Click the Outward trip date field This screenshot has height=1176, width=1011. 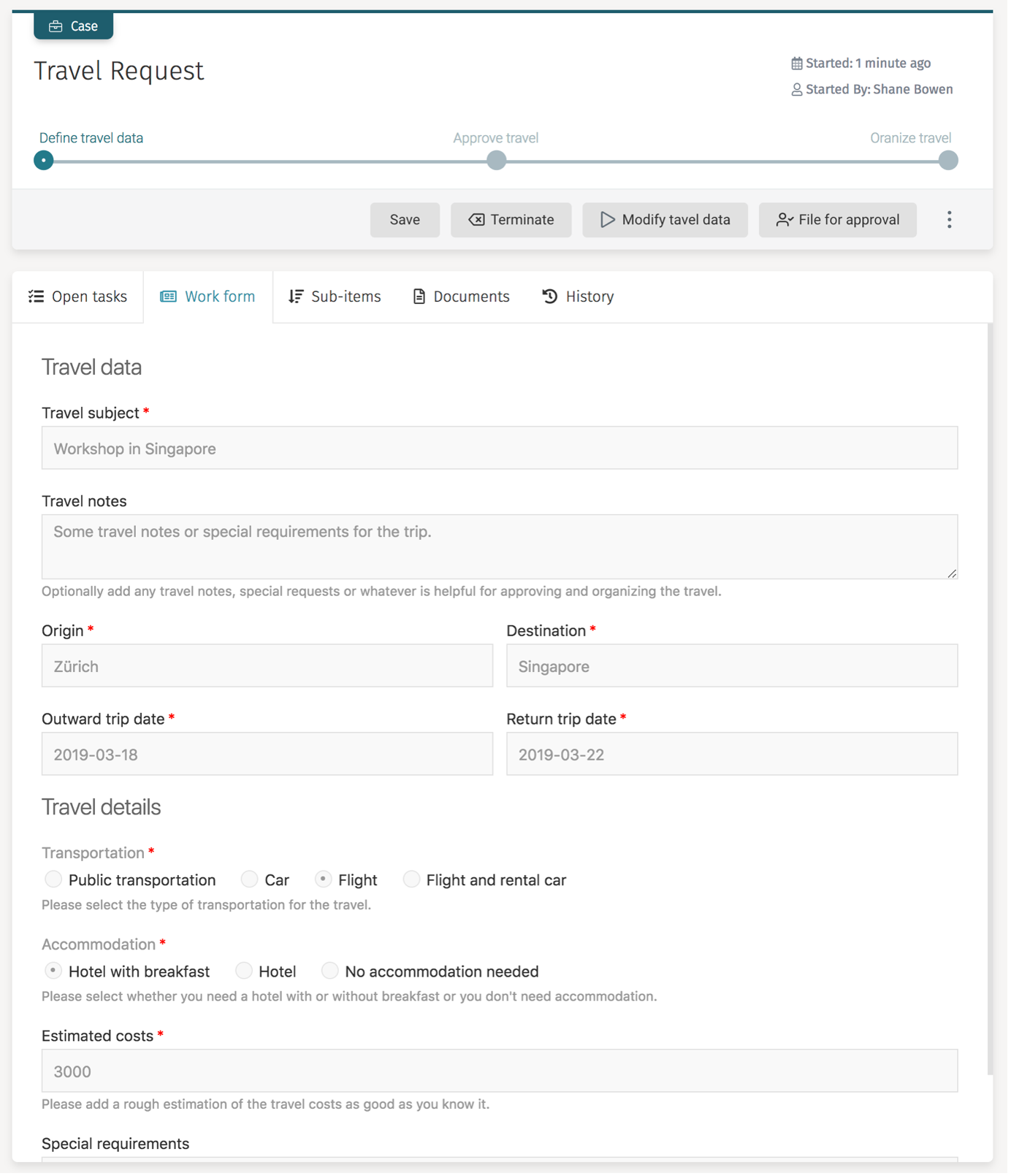pos(267,755)
